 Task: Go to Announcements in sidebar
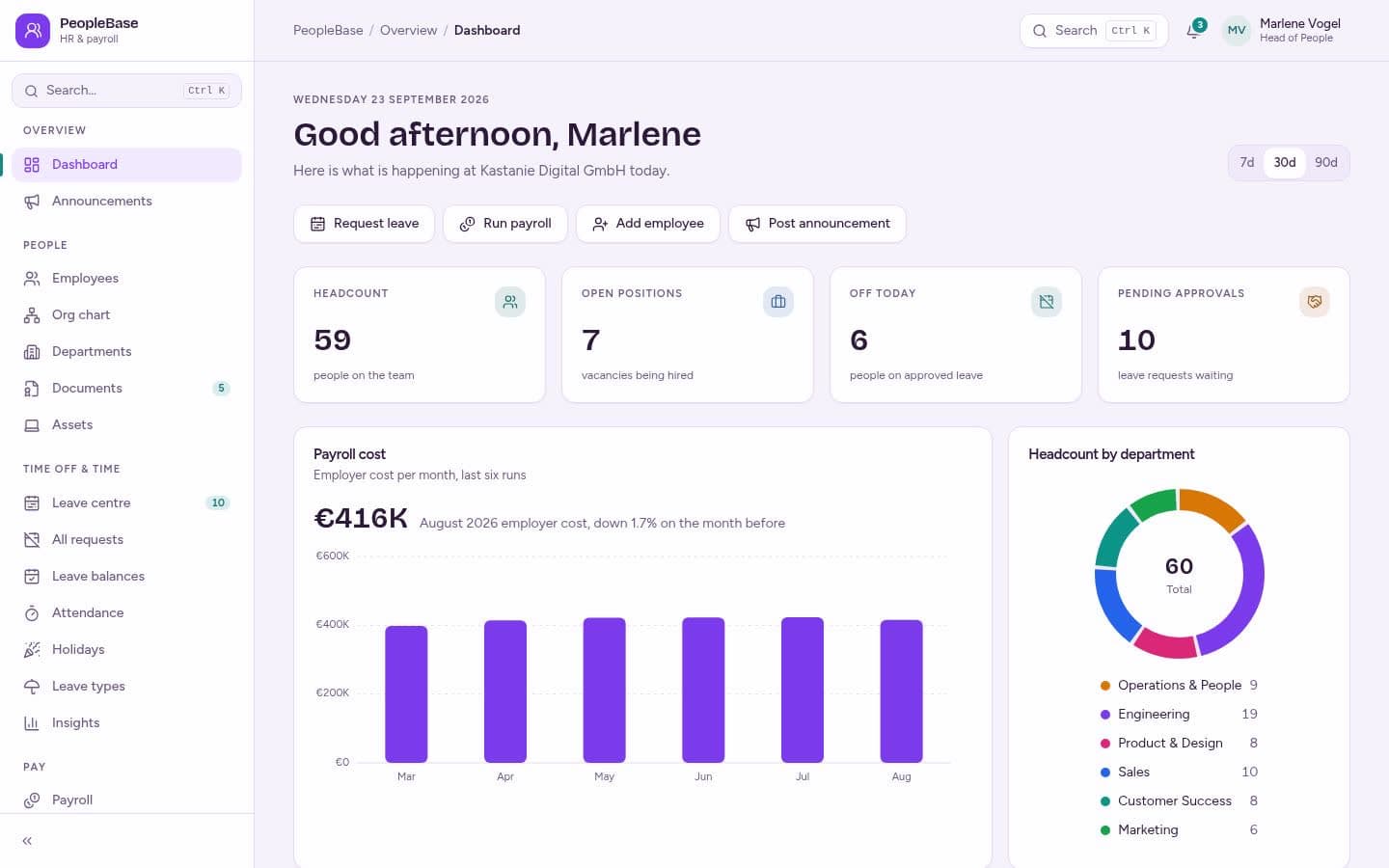point(126,201)
